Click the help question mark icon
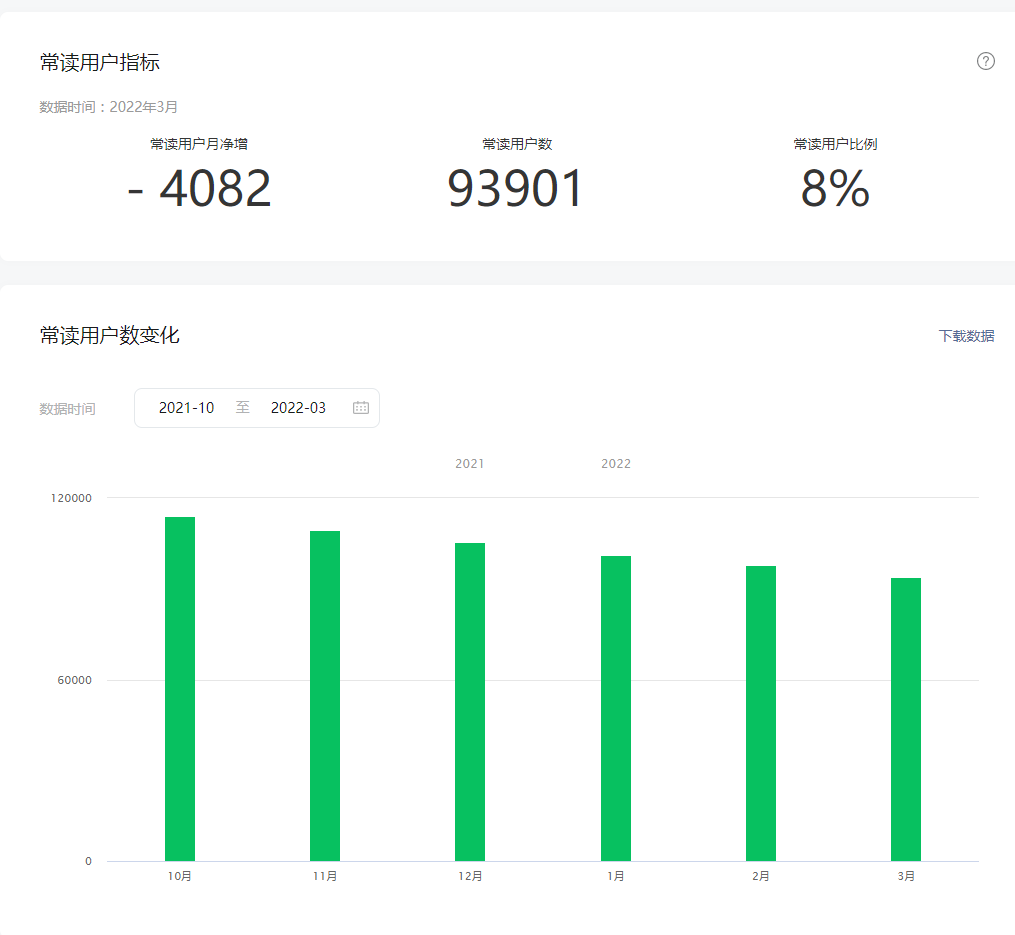1015x935 pixels. [x=985, y=62]
